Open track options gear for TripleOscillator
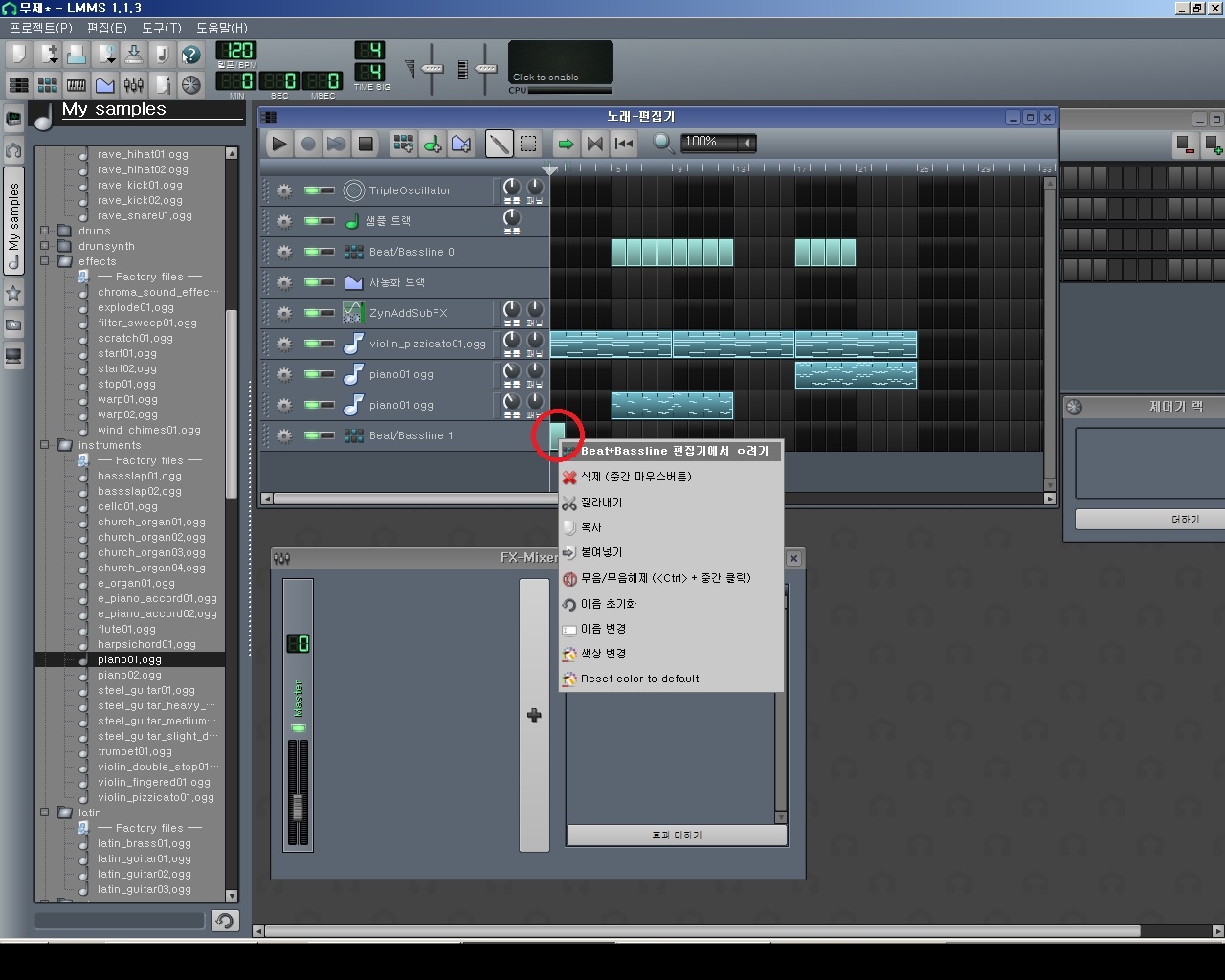 pyautogui.click(x=283, y=190)
